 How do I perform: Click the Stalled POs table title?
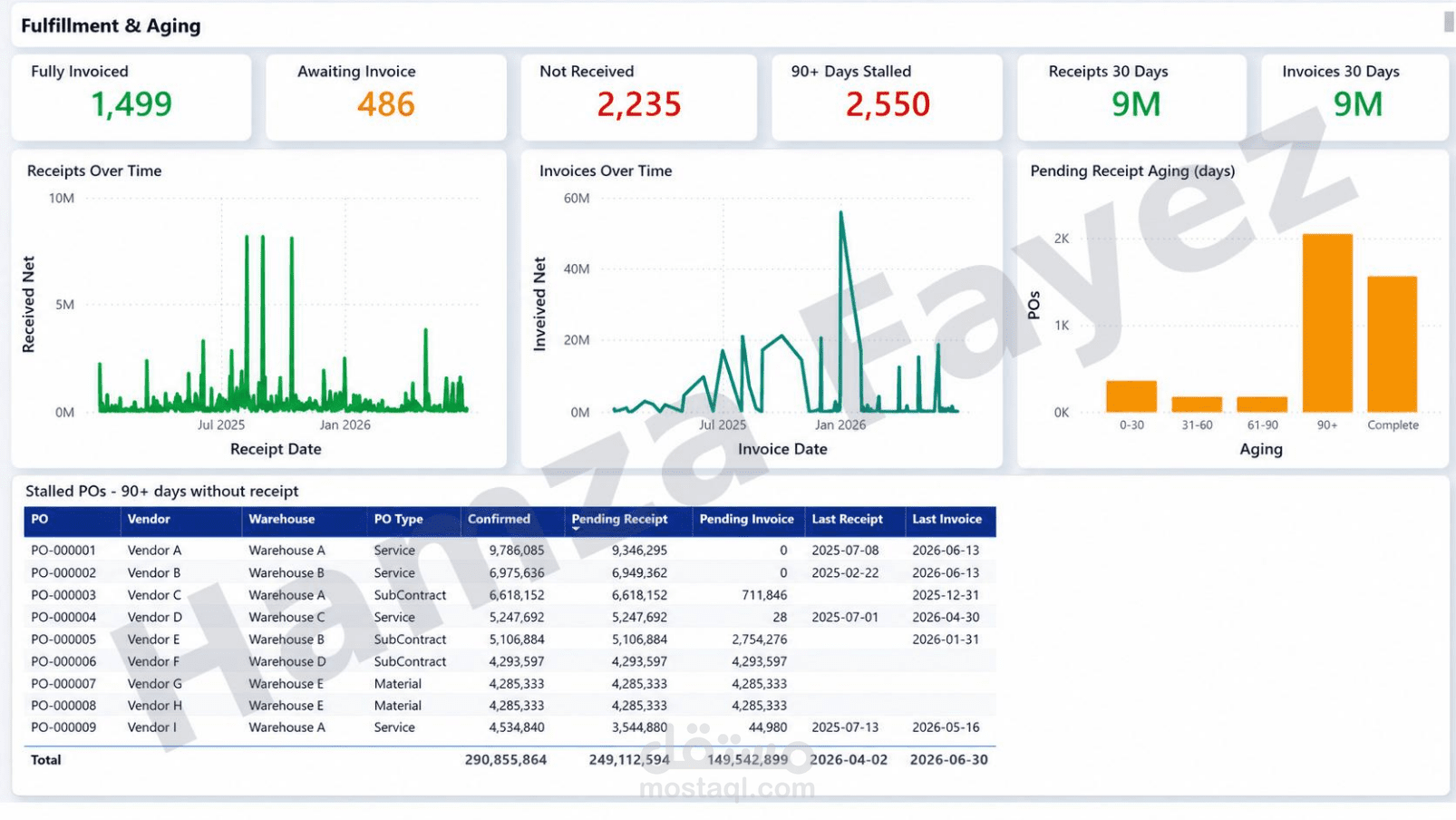tap(162, 492)
